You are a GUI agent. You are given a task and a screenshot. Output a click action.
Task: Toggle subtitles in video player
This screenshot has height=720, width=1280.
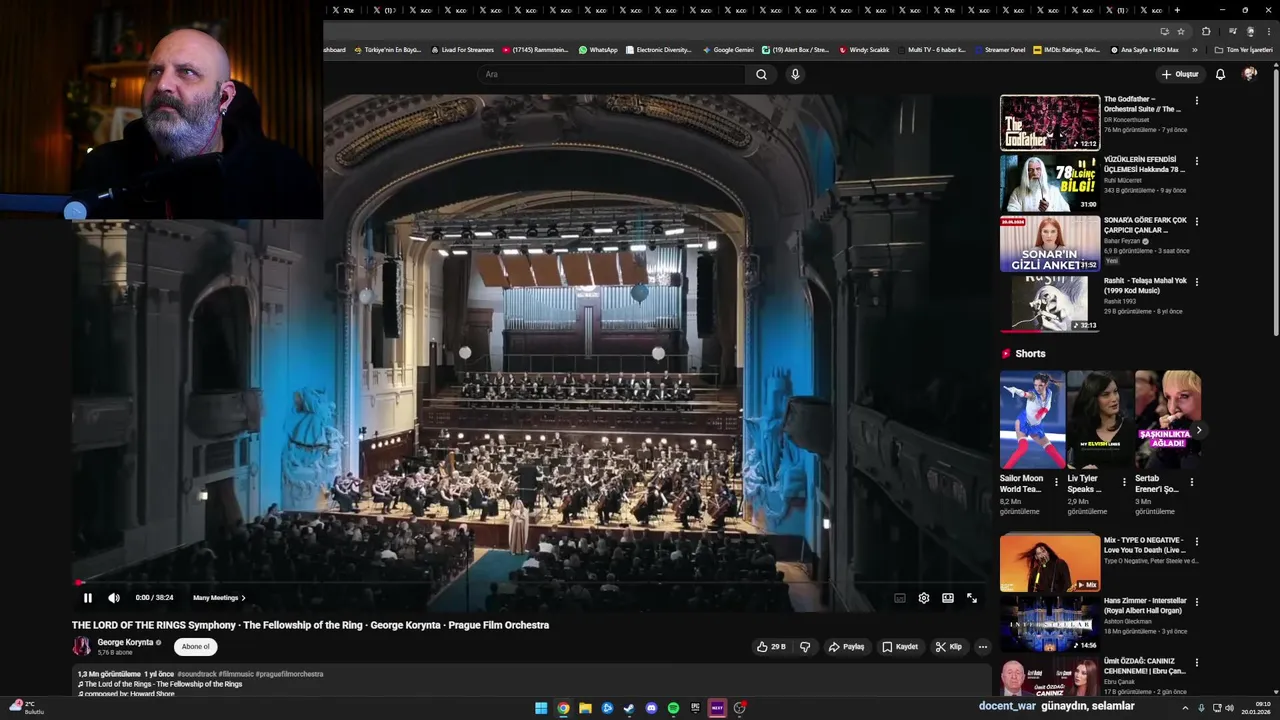pyautogui.click(x=900, y=598)
